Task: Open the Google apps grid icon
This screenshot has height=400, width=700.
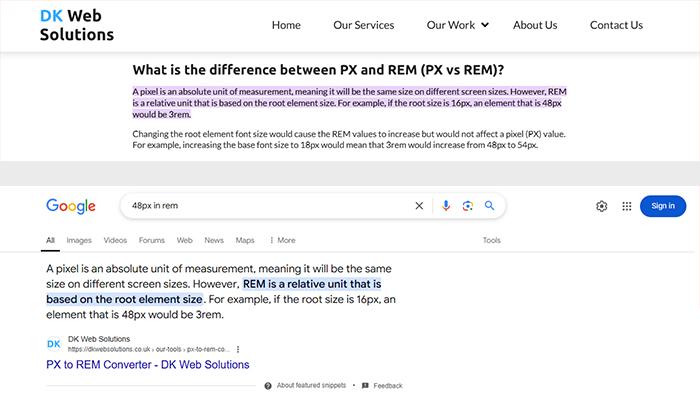Action: coord(627,206)
